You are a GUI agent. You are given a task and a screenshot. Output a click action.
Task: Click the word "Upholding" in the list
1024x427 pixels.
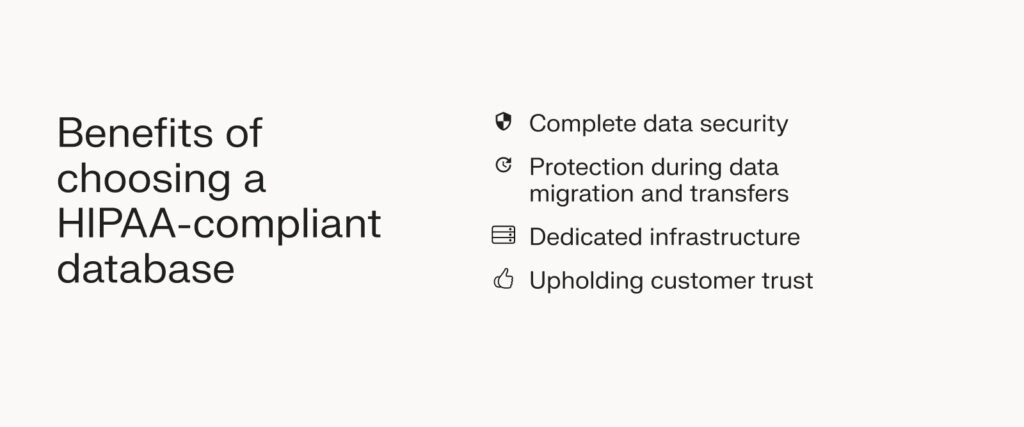coord(585,281)
